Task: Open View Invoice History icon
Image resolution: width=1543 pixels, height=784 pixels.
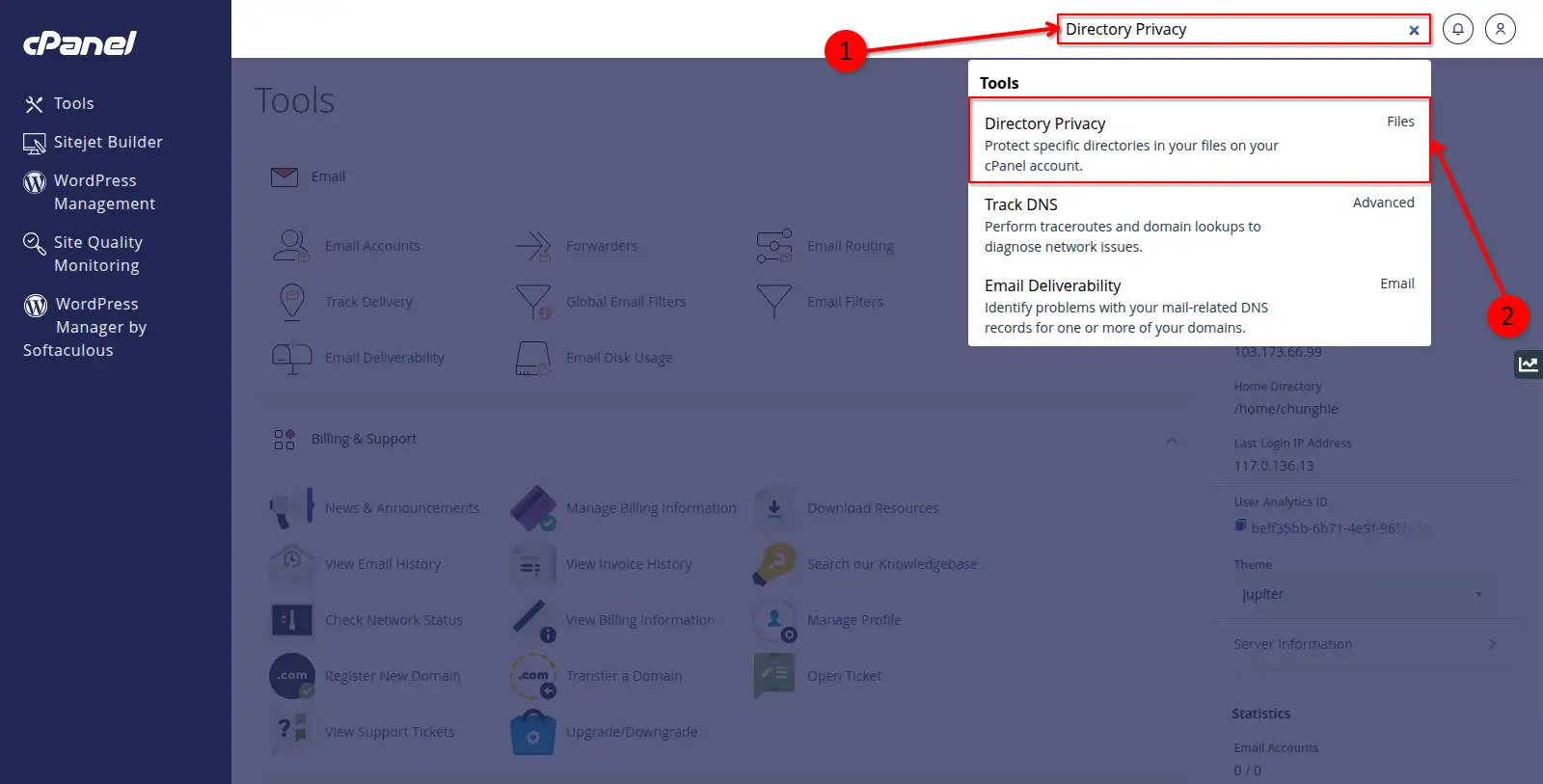Action: click(532, 564)
